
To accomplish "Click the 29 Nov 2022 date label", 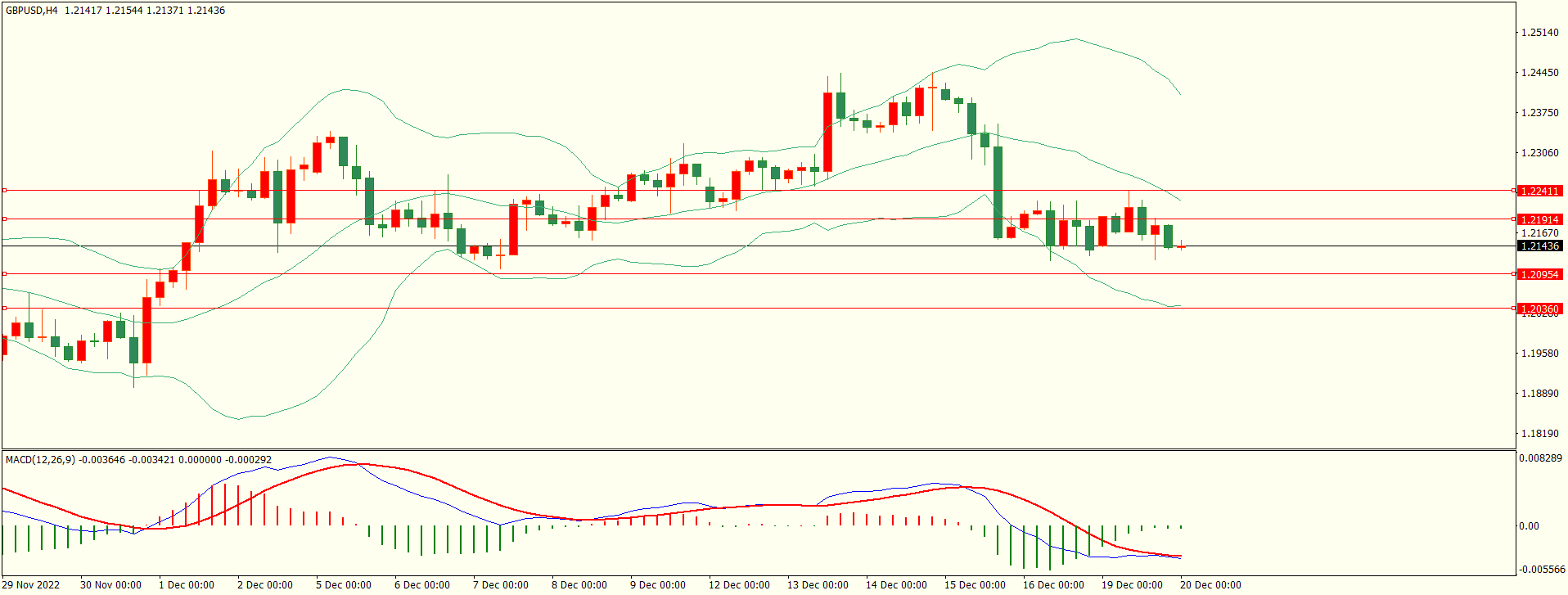I will 33,584.
